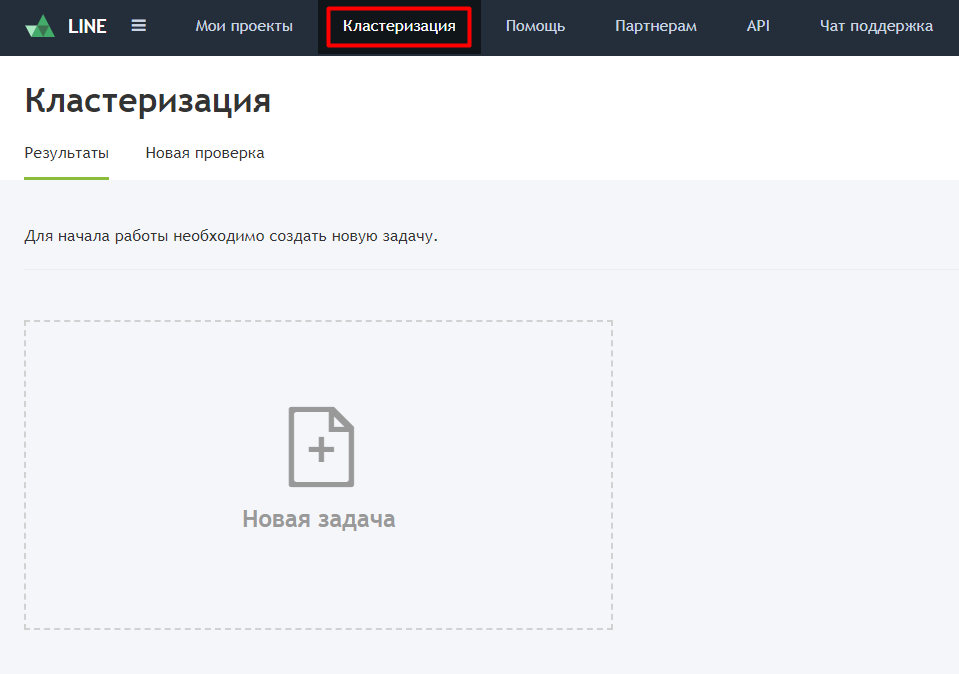Click the document-with-plus new task icon
This screenshot has width=959, height=674.
[x=321, y=447]
